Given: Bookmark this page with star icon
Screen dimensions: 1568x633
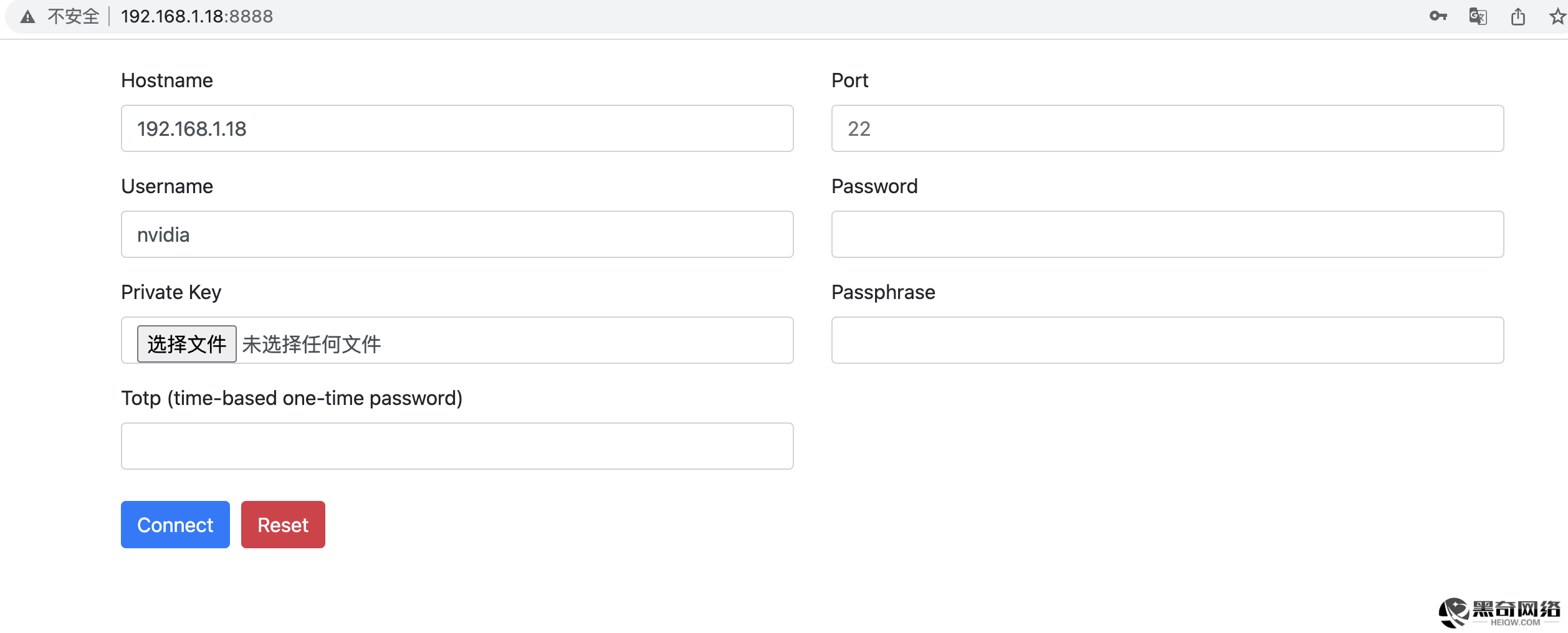Looking at the screenshot, I should (1557, 16).
